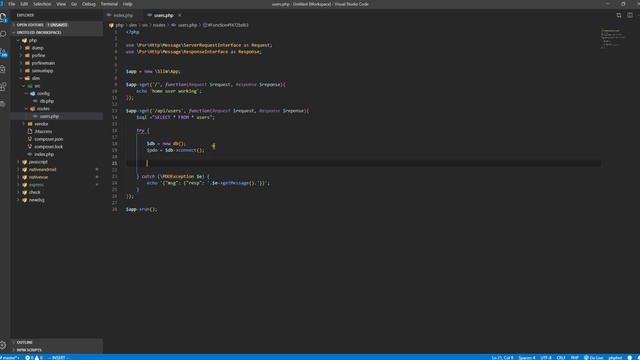Open the Go menu
Image resolution: width=640 pixels, height=360 pixels.
[74, 4]
